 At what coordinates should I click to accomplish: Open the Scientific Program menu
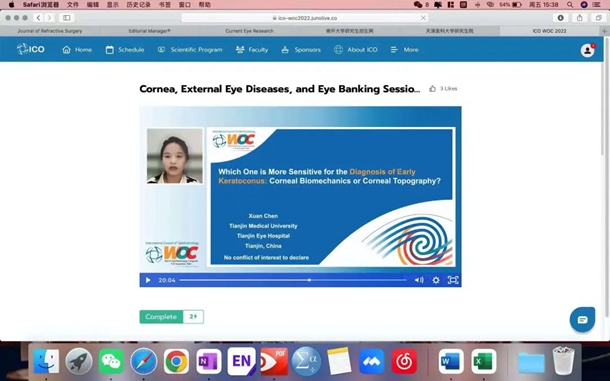pyautogui.click(x=190, y=50)
